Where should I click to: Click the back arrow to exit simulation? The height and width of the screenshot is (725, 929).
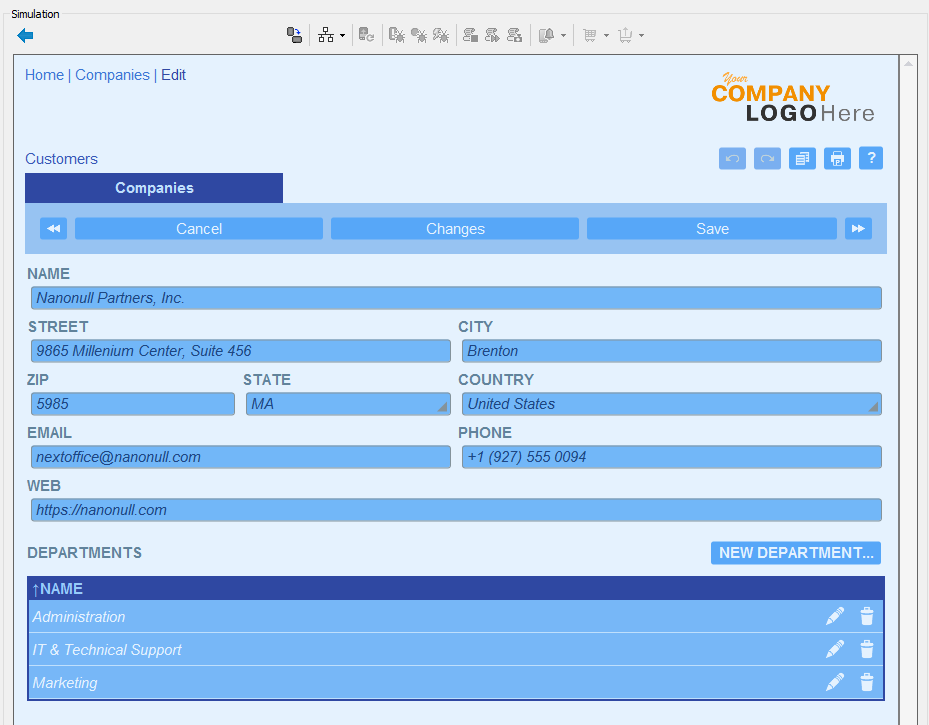click(25, 35)
